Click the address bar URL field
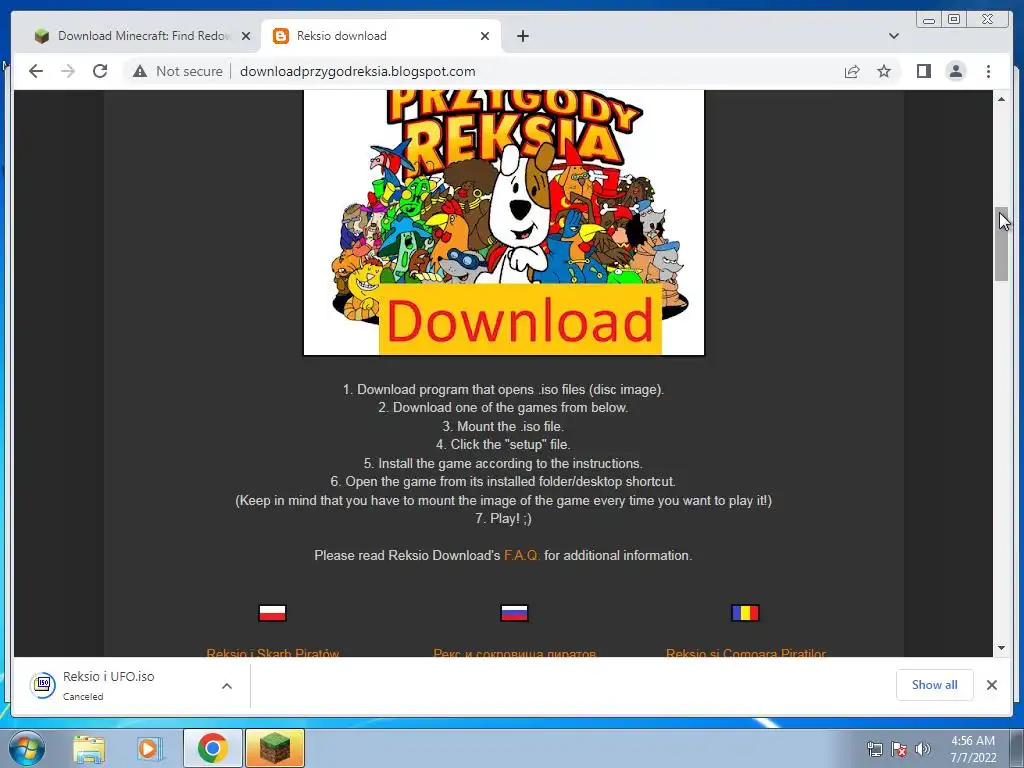The height and width of the screenshot is (768, 1024). [x=357, y=71]
